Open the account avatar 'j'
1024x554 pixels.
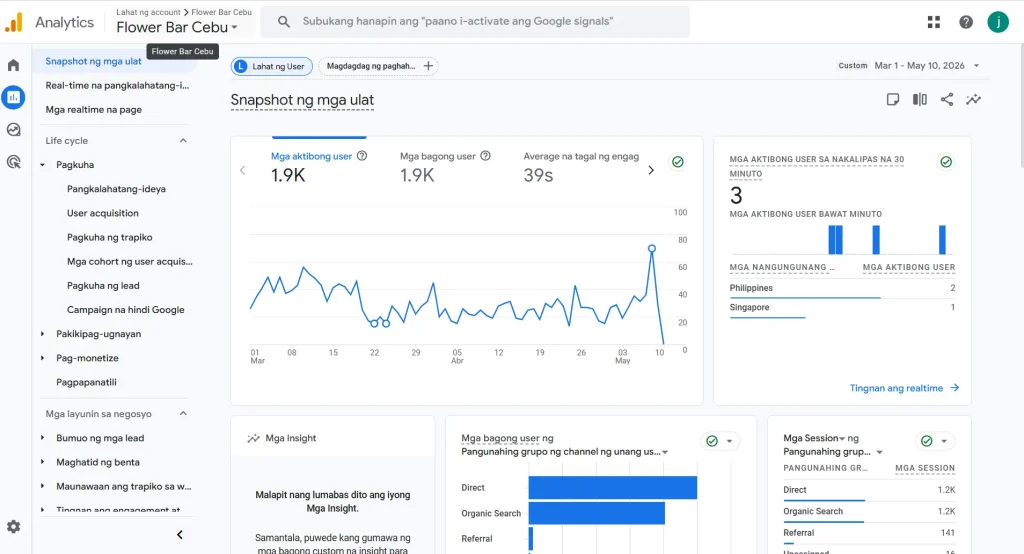coord(998,22)
